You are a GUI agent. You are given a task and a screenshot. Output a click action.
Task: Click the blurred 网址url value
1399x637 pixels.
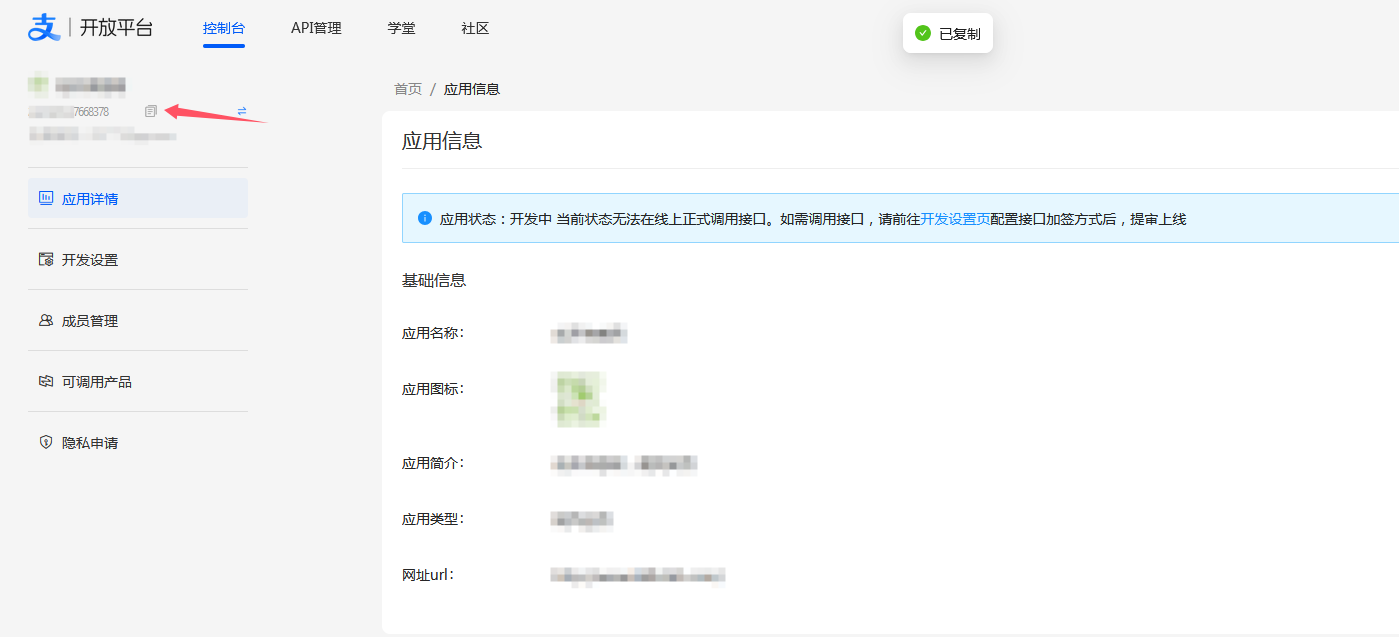pyautogui.click(x=637, y=575)
